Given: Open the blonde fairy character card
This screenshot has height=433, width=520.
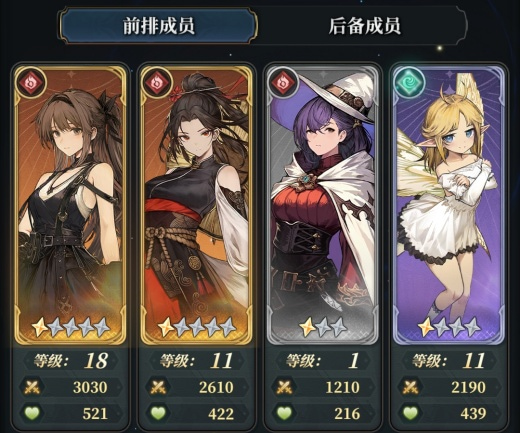Looking at the screenshot, I should pyautogui.click(x=449, y=205).
